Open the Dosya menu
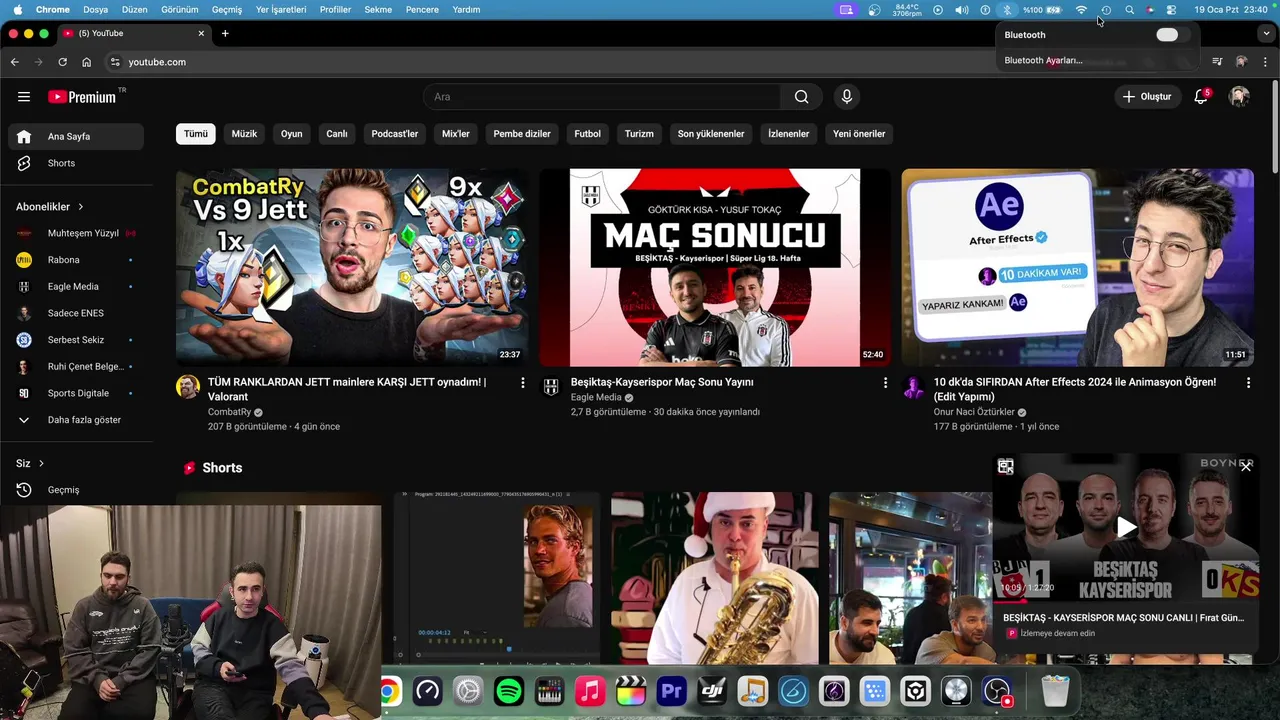The height and width of the screenshot is (720, 1280). pyautogui.click(x=95, y=10)
